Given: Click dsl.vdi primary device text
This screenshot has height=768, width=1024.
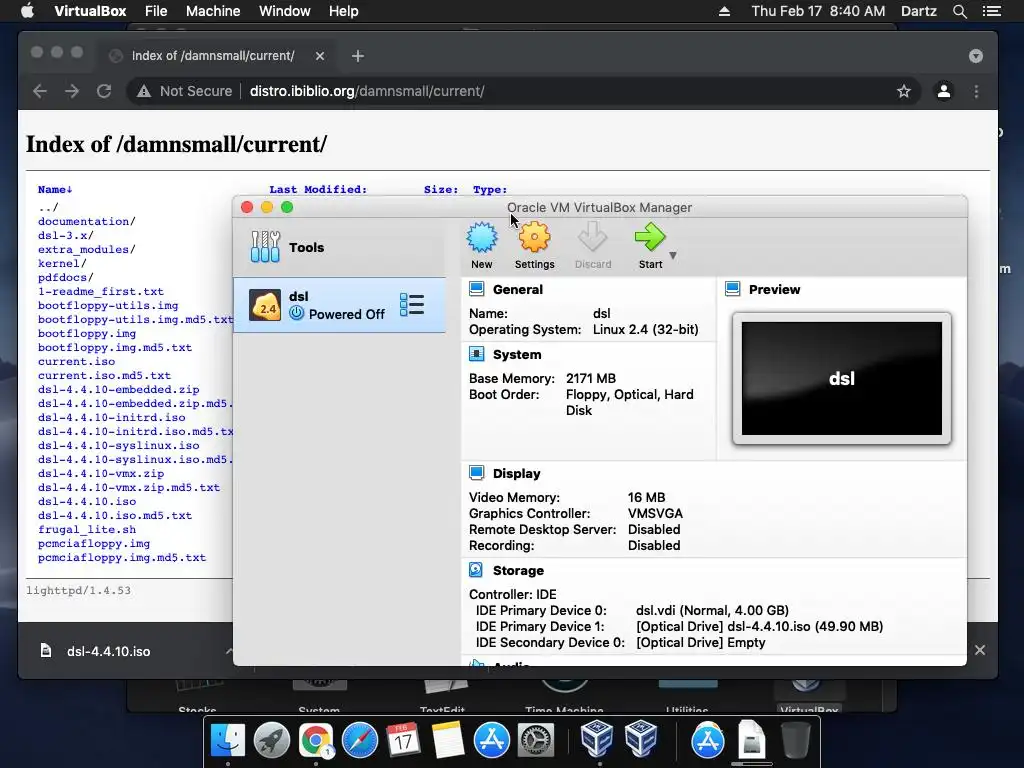Looking at the screenshot, I should point(712,611).
